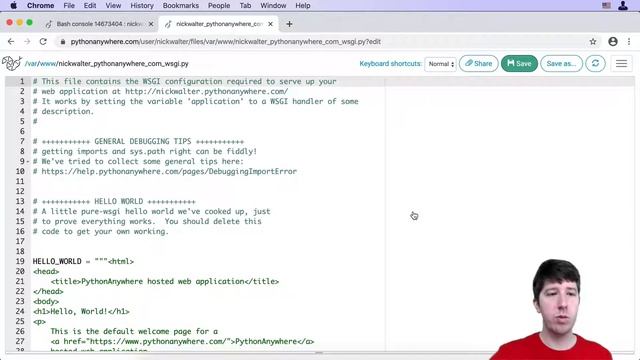Collapse code fold arrow on line 9
Screen dimensions: 640x360
click(28, 162)
